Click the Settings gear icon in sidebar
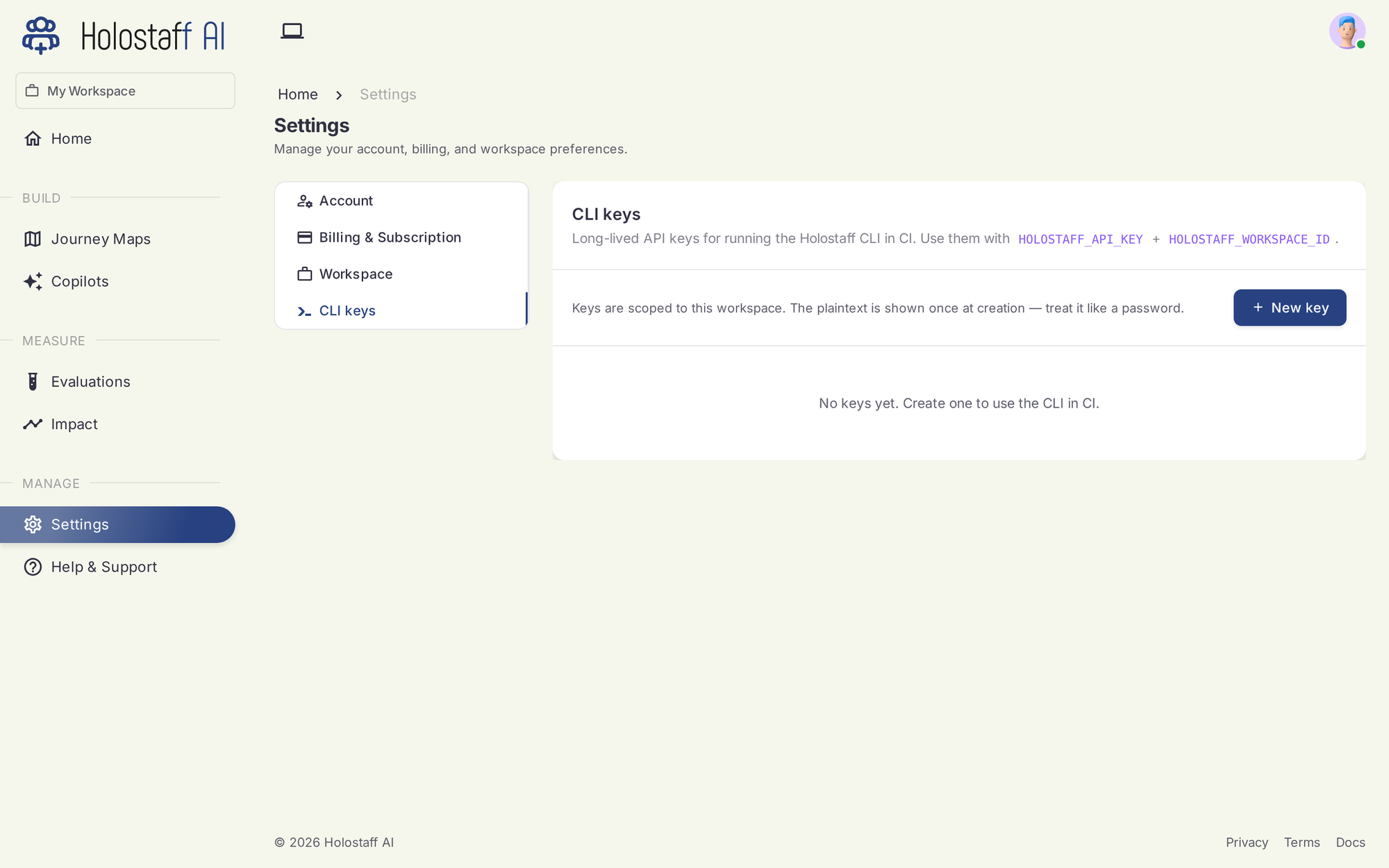1389x868 pixels. 33,524
